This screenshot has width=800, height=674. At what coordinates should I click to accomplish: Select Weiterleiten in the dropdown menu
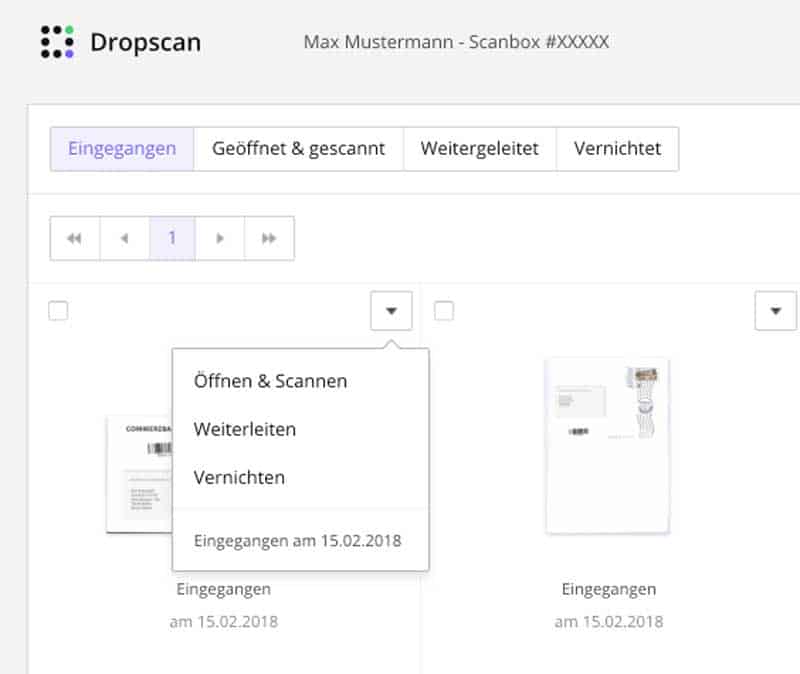pos(245,429)
